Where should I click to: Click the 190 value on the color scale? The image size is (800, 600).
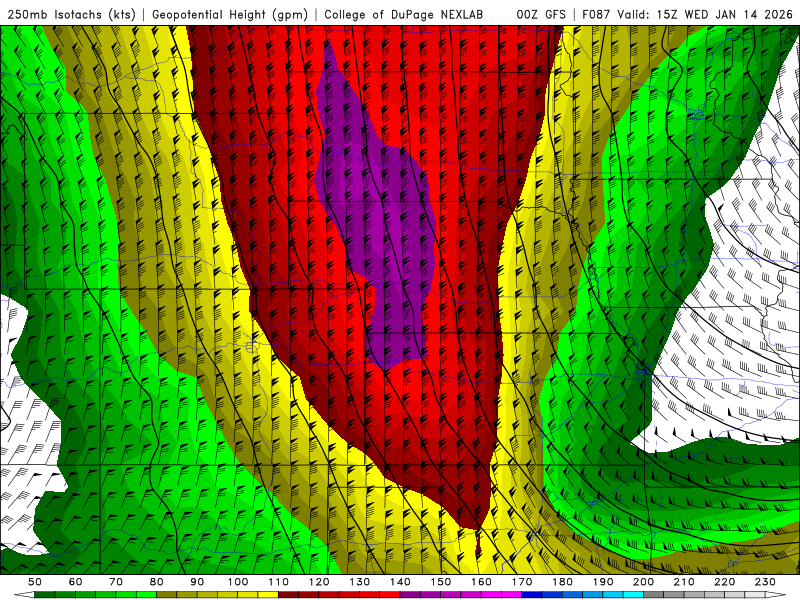tap(603, 582)
